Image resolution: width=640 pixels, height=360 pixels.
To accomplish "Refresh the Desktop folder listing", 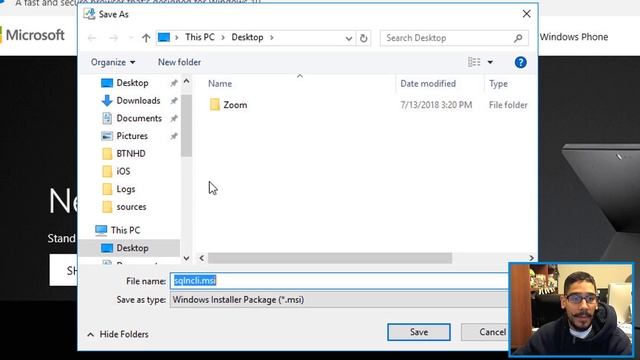I will coord(363,38).
